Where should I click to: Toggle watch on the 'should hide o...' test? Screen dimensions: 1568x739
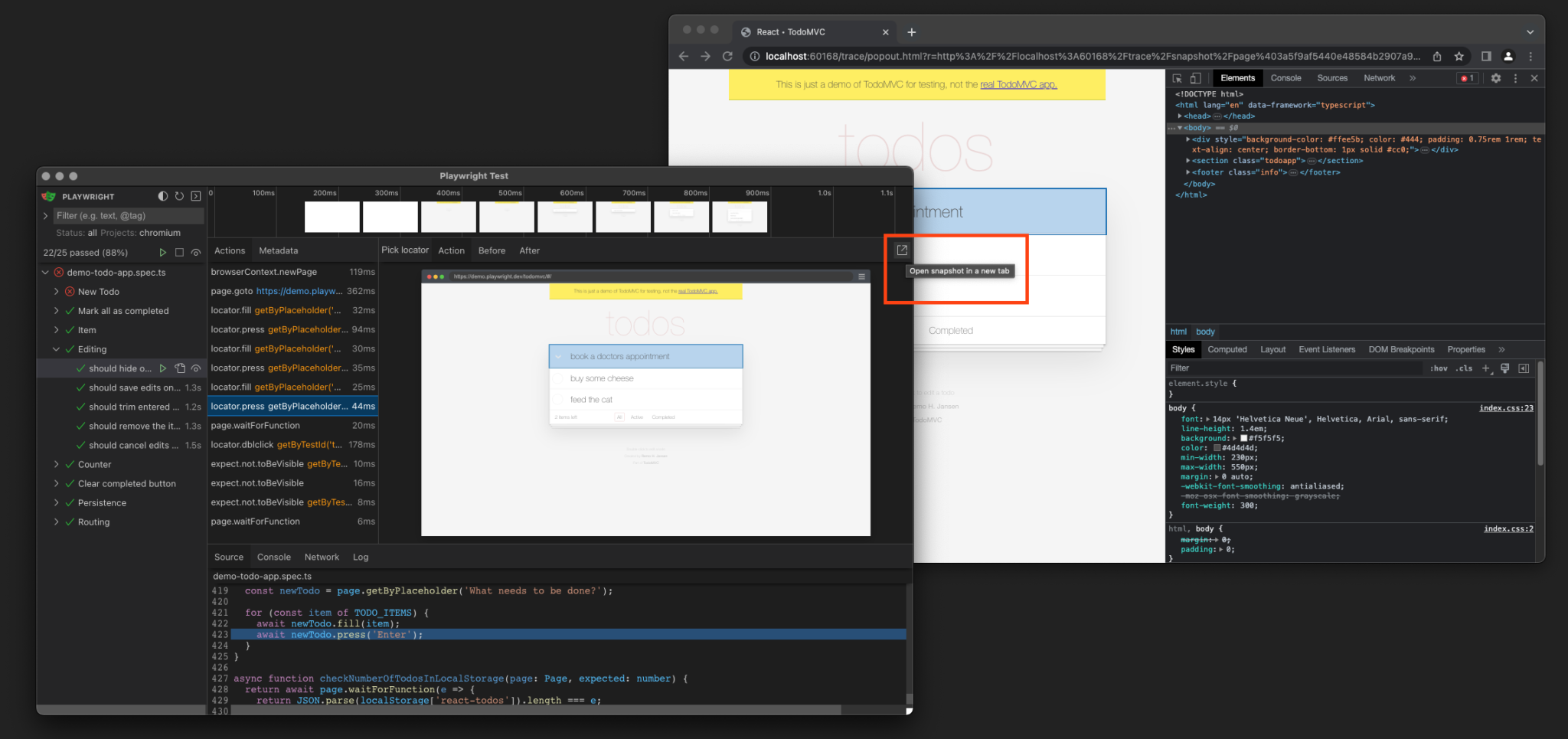196,368
